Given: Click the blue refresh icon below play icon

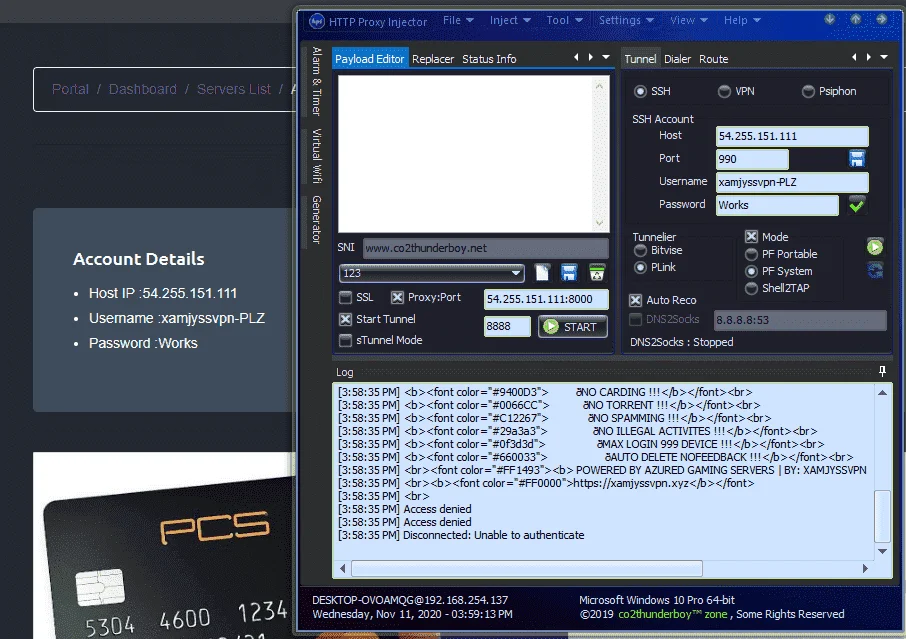Looking at the screenshot, I should (875, 270).
